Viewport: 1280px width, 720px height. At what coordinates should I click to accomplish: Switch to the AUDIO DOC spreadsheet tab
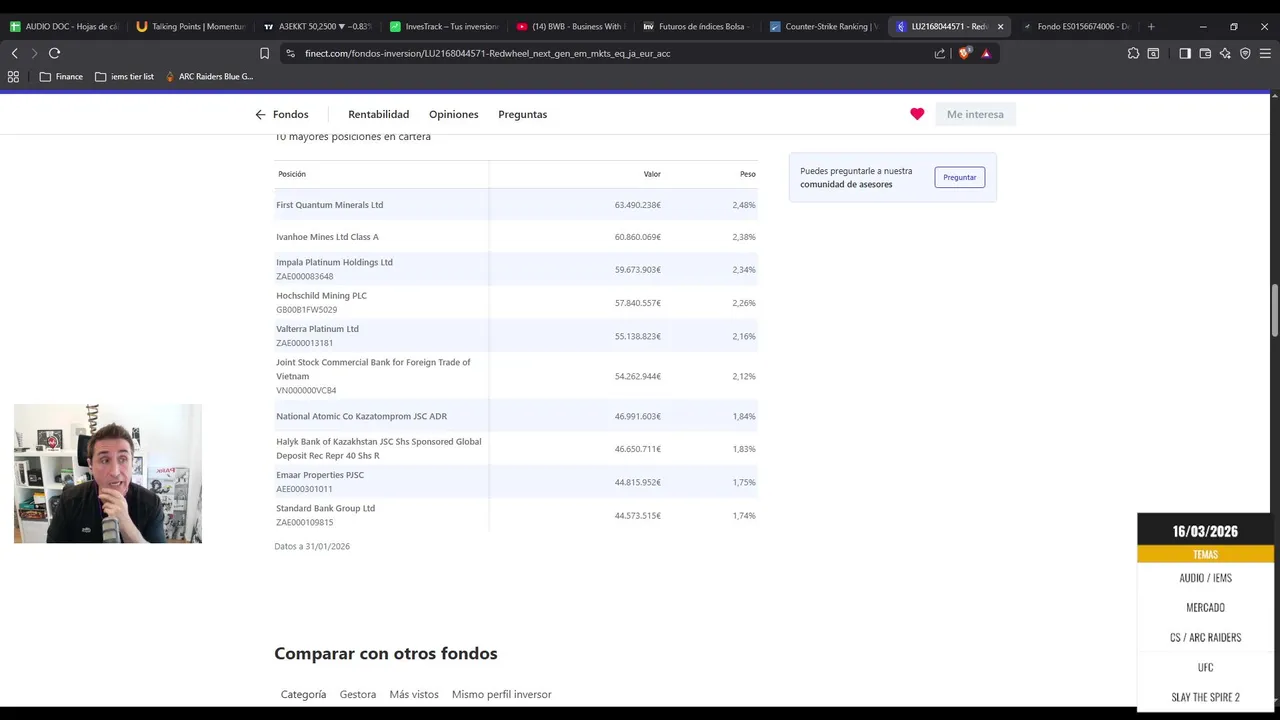(65, 26)
